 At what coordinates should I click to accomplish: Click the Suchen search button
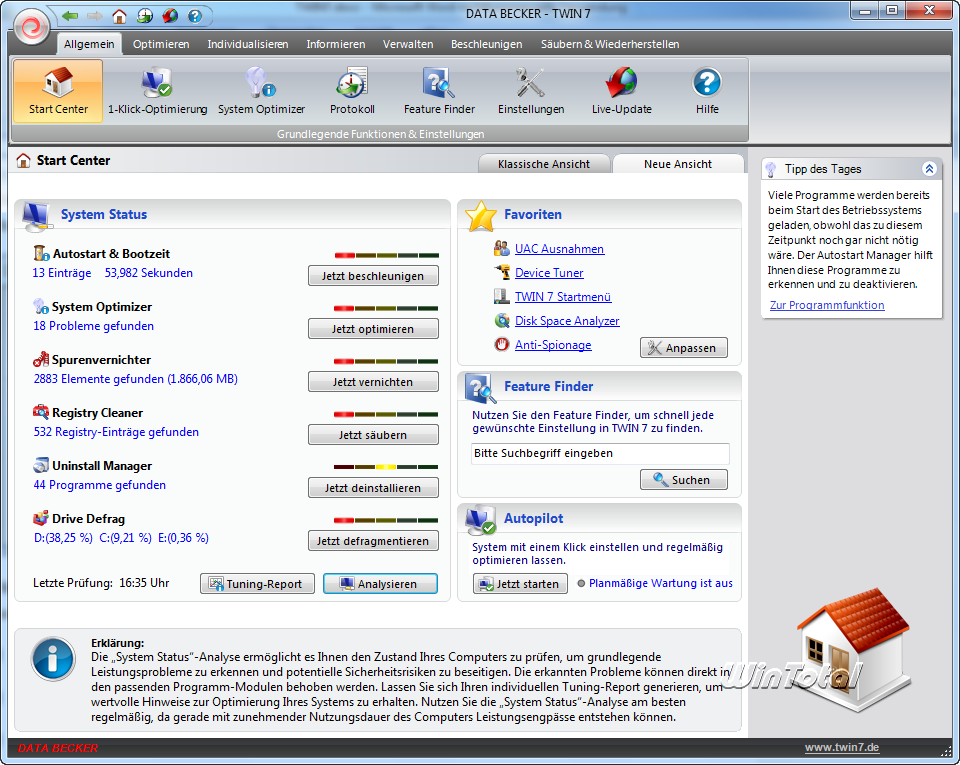(x=684, y=480)
